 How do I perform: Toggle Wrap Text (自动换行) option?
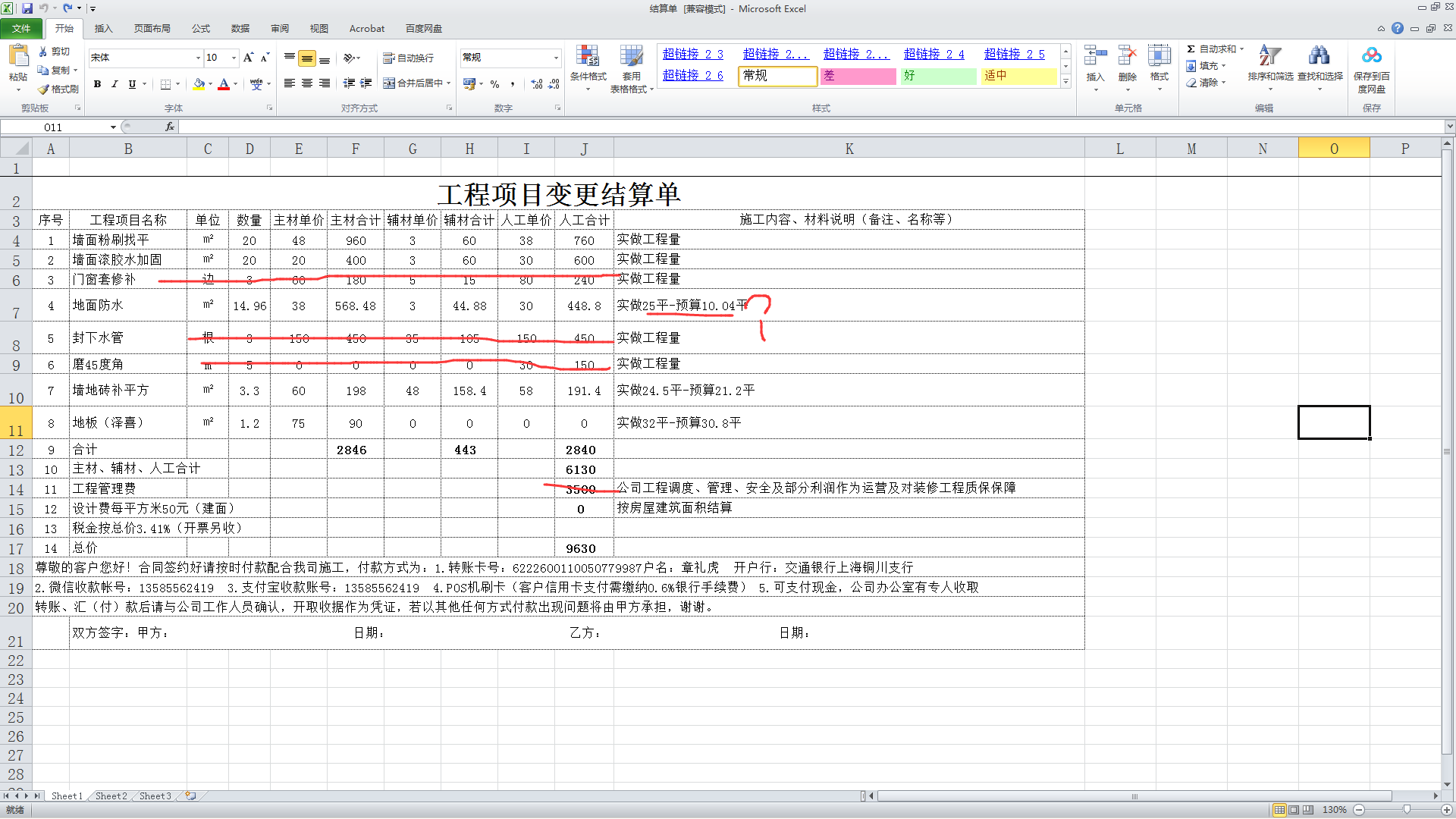[409, 58]
